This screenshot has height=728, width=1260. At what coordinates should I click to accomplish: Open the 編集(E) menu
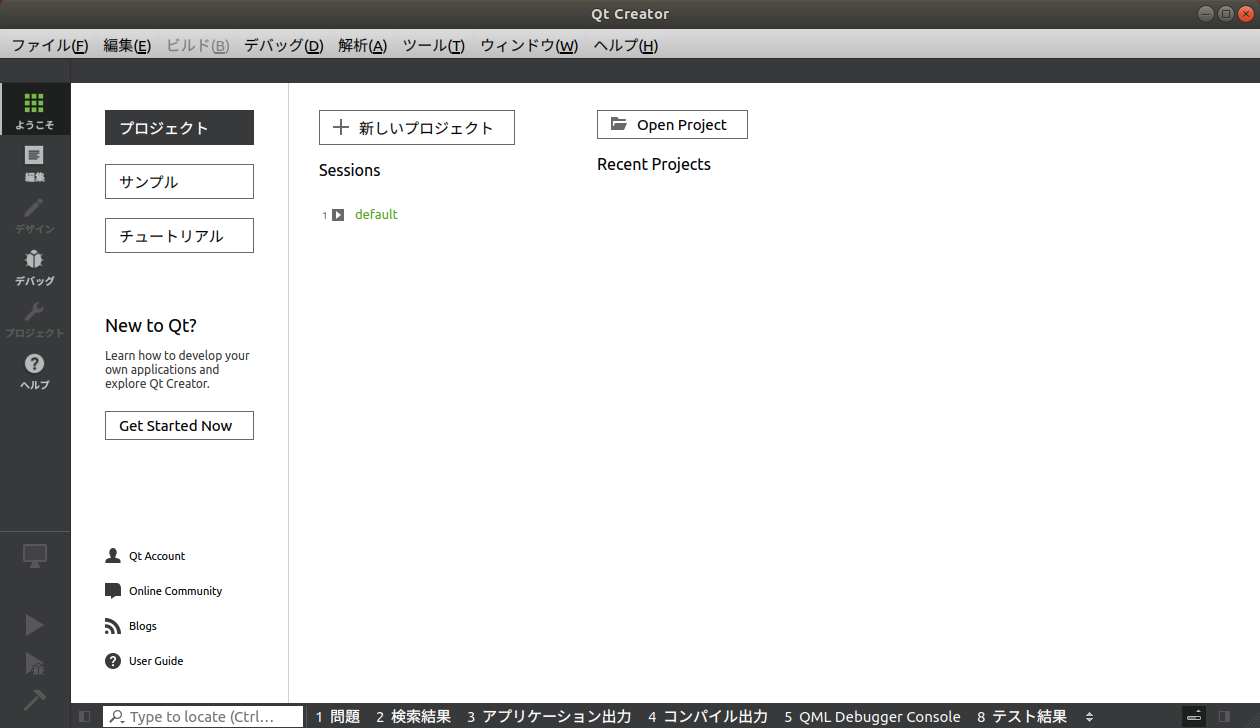tap(127, 46)
